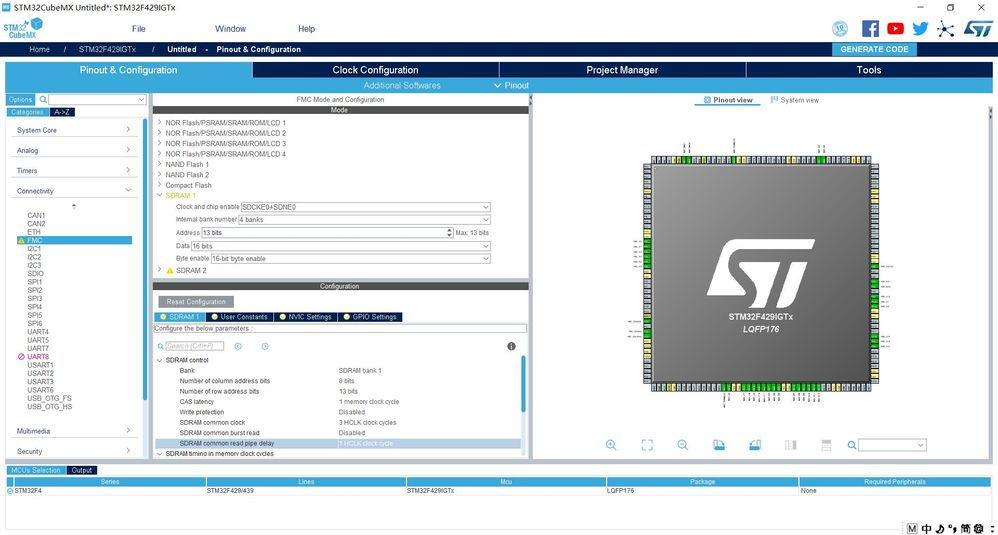Image resolution: width=998 pixels, height=535 pixels.
Task: Open the Data 16 bits dropdown
Action: pos(486,246)
